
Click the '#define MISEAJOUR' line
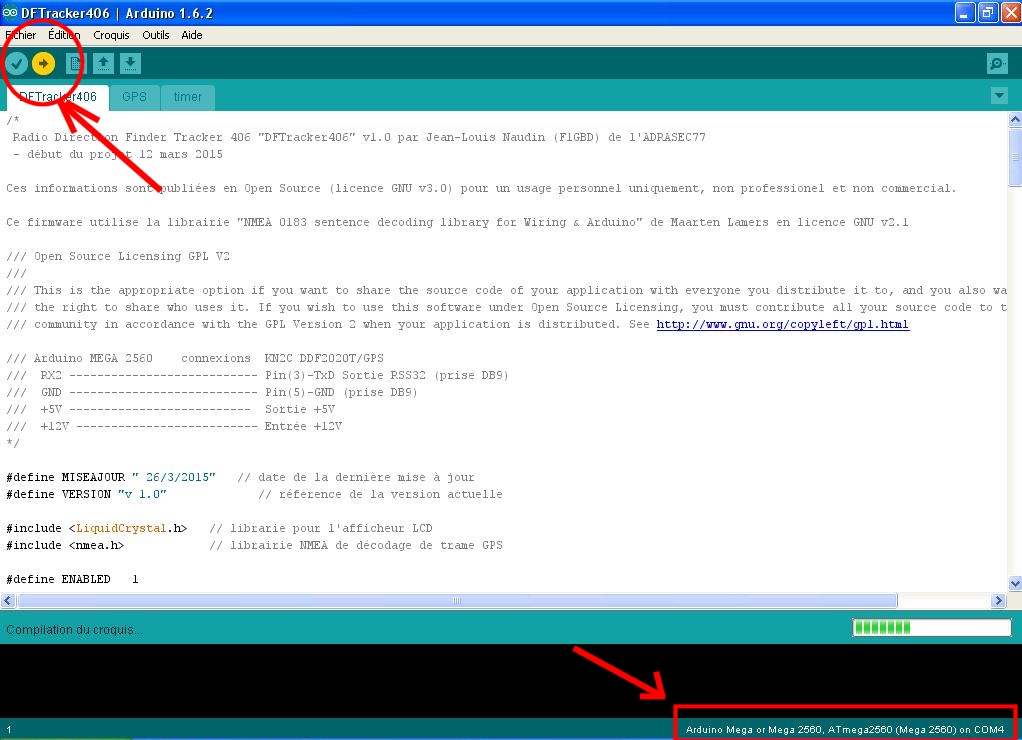pyautogui.click(x=241, y=477)
